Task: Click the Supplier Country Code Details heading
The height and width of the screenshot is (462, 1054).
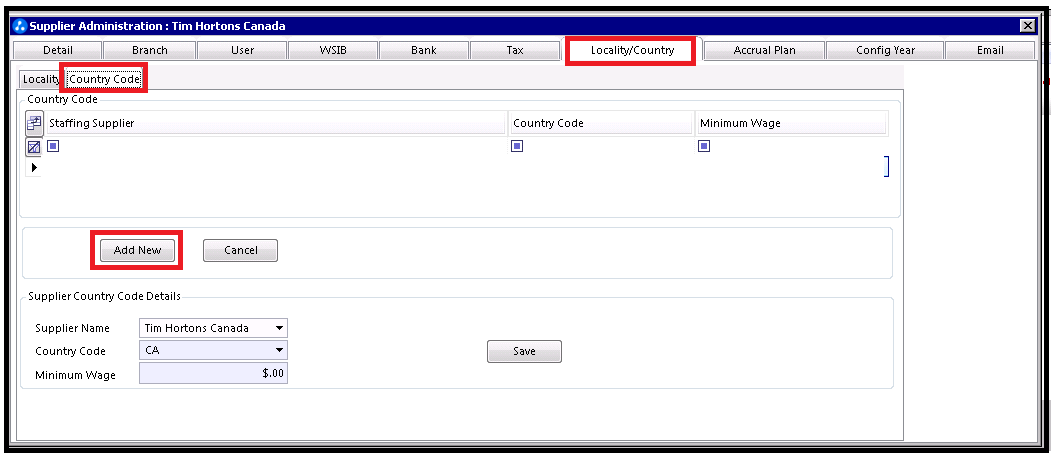Action: [104, 296]
